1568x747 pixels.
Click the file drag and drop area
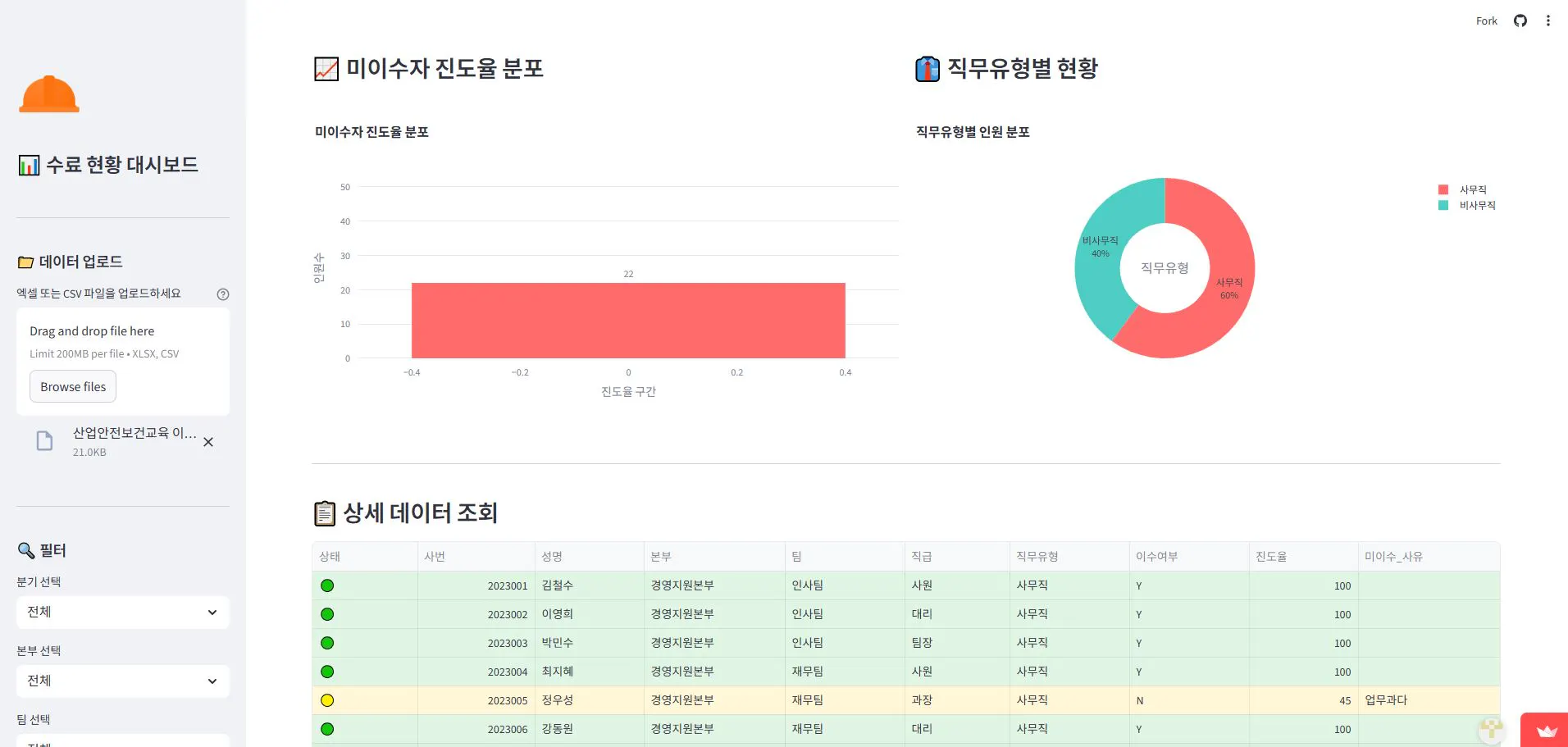pos(123,361)
